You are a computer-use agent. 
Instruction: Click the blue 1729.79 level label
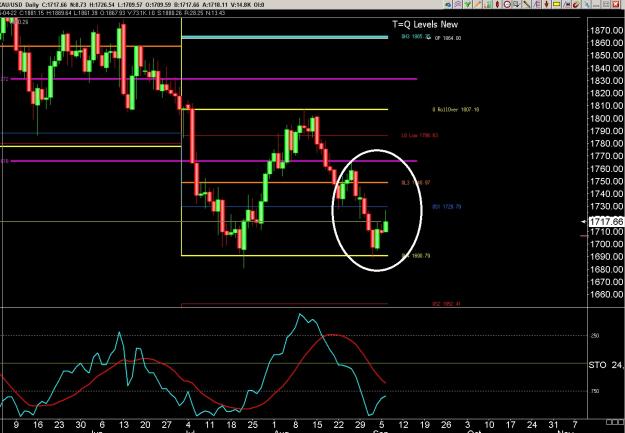[447, 207]
